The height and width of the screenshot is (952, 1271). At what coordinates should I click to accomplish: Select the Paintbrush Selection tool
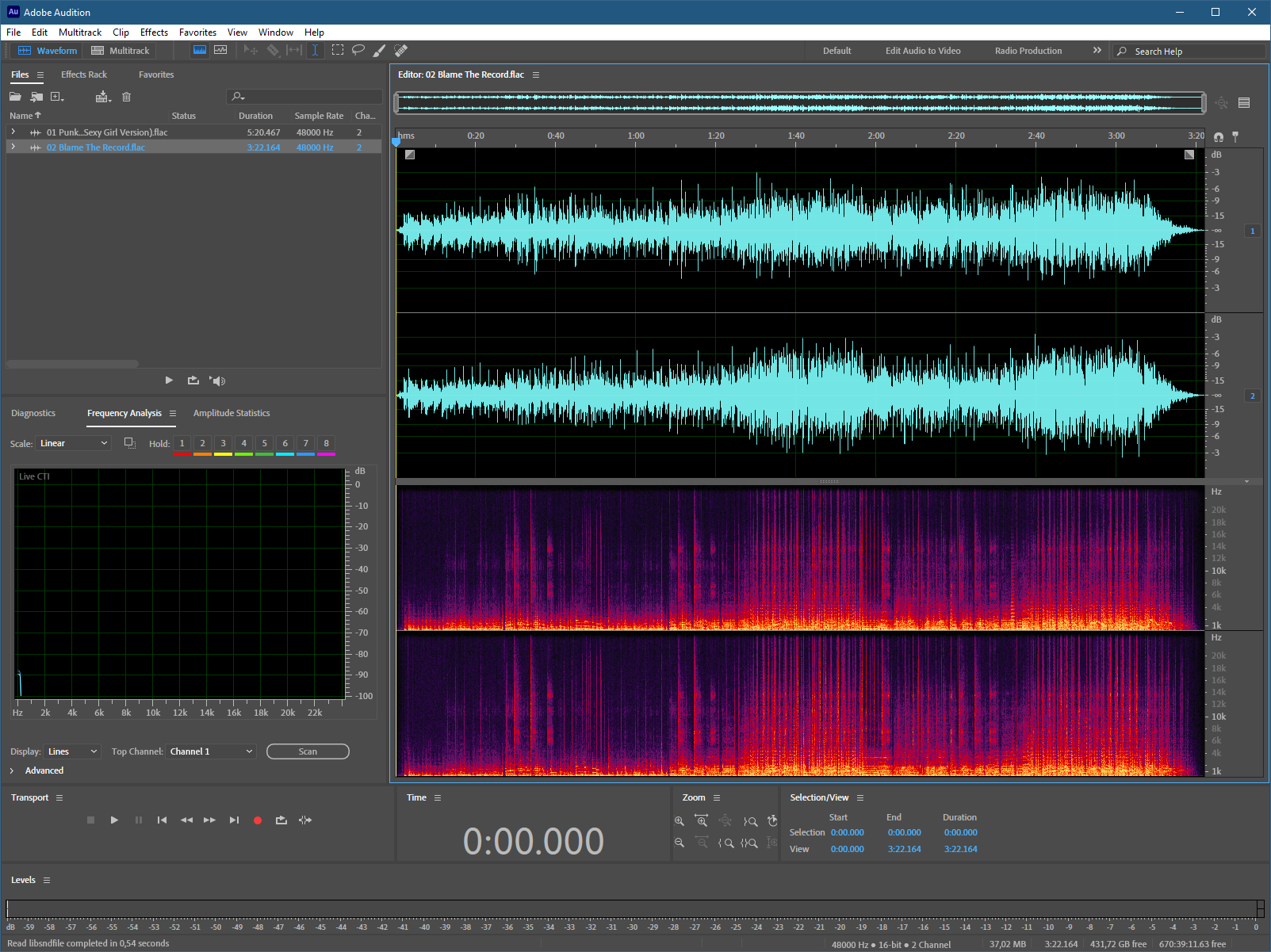tap(380, 50)
